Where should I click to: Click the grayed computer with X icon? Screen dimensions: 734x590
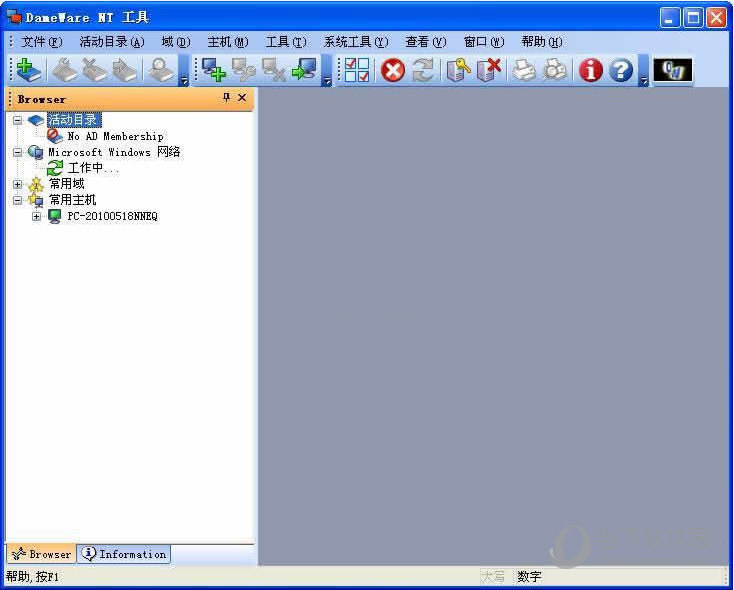tap(274, 70)
